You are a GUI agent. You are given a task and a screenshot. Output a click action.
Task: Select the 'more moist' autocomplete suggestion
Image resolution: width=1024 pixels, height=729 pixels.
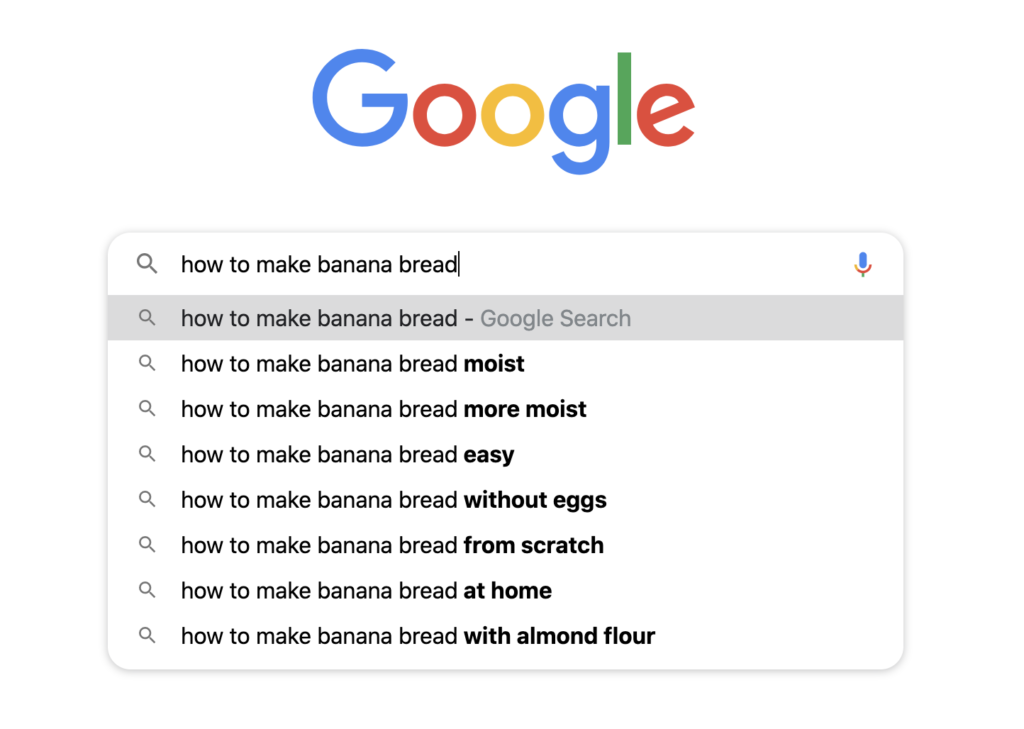click(383, 409)
